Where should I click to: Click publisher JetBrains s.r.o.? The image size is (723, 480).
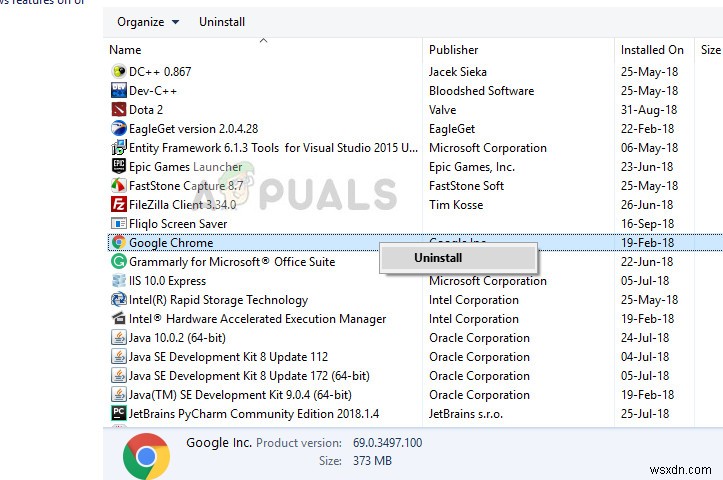click(466, 414)
